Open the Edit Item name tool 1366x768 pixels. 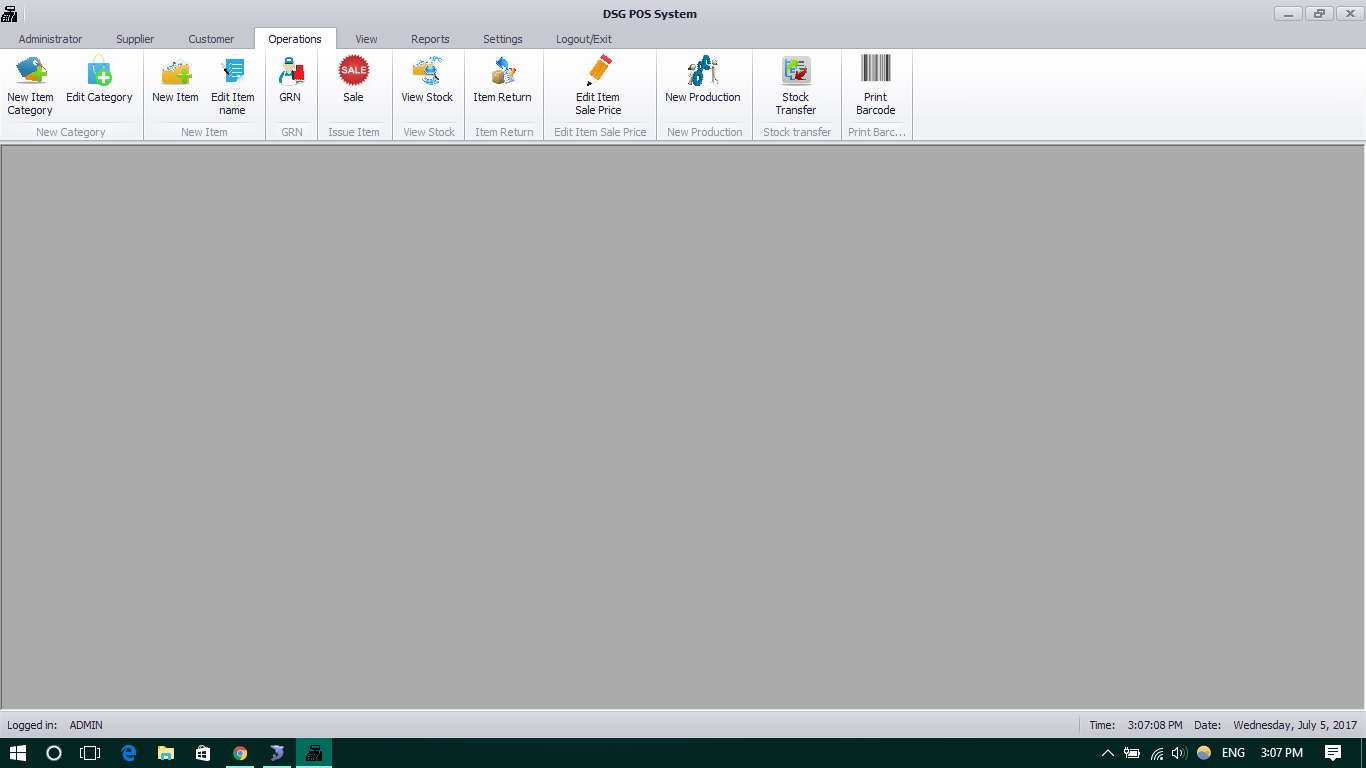pyautogui.click(x=232, y=86)
